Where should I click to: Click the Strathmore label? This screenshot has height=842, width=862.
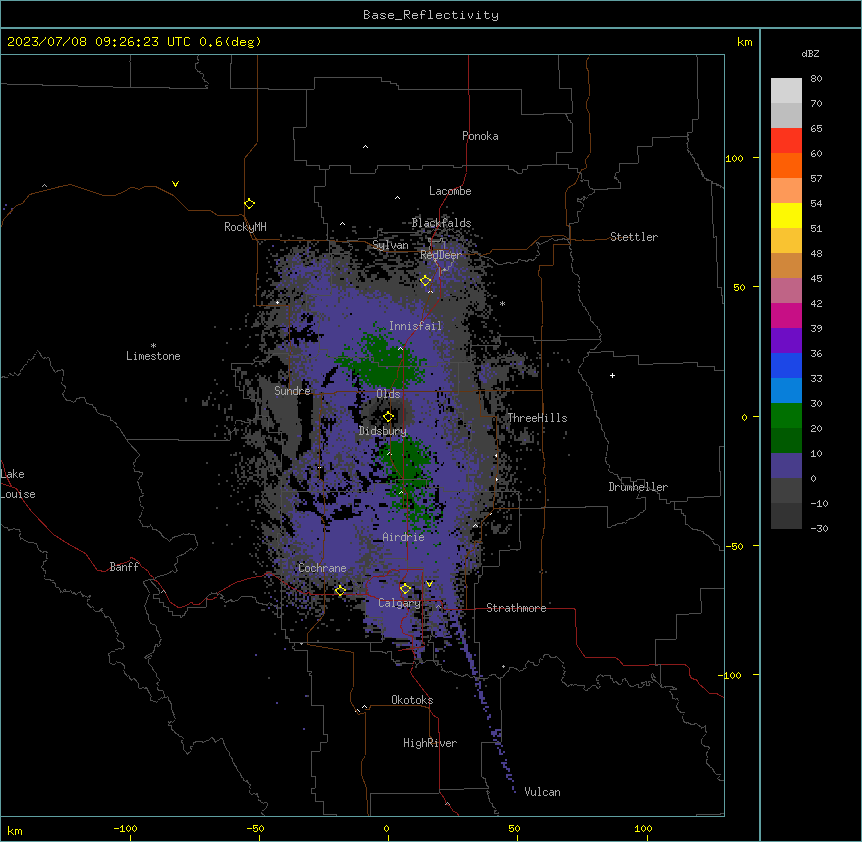(x=516, y=608)
